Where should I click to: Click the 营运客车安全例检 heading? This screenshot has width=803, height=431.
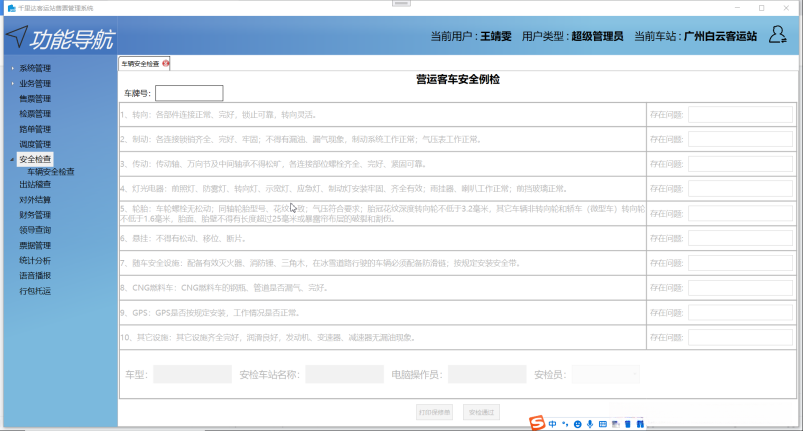click(x=458, y=79)
